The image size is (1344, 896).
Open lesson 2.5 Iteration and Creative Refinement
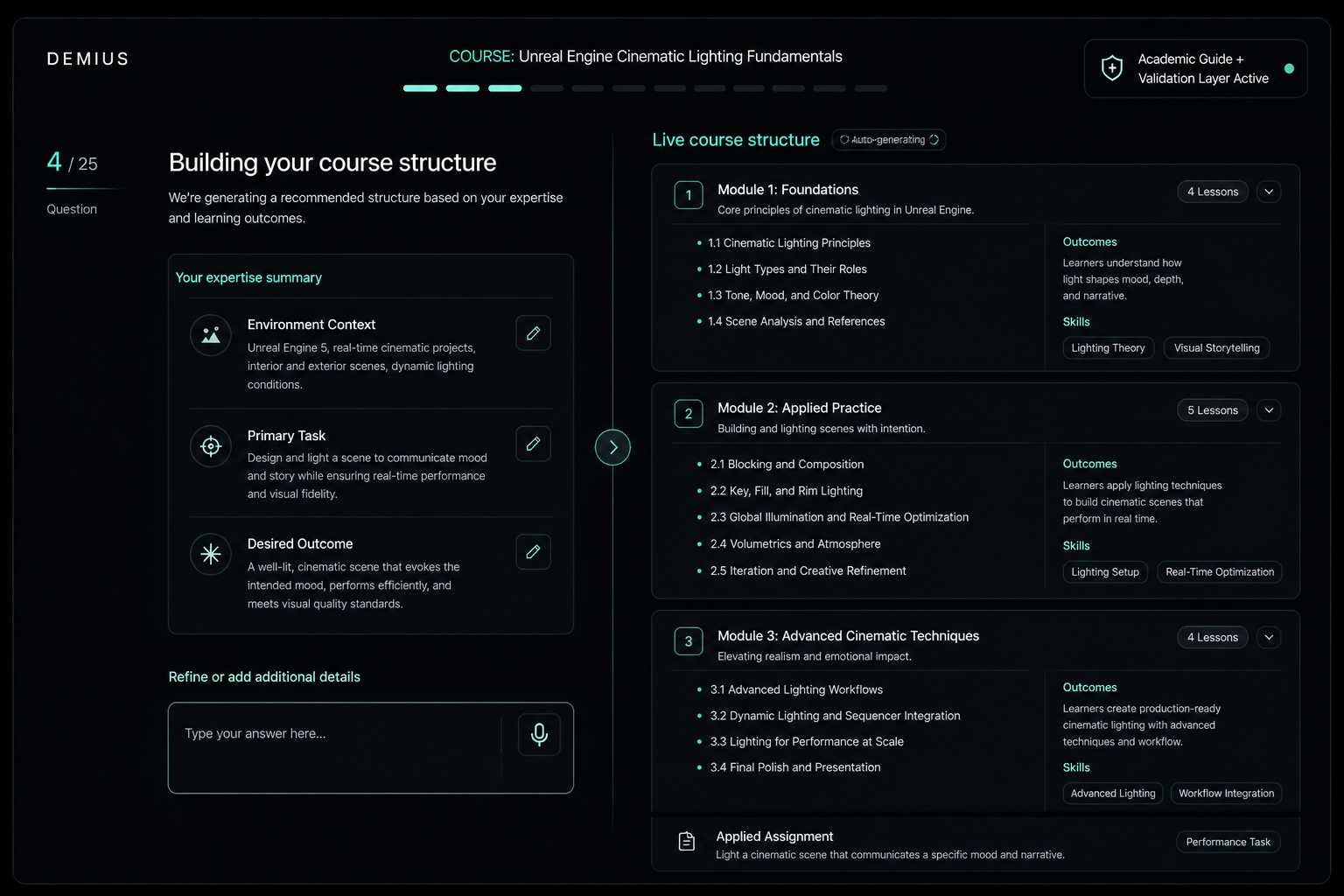(808, 570)
